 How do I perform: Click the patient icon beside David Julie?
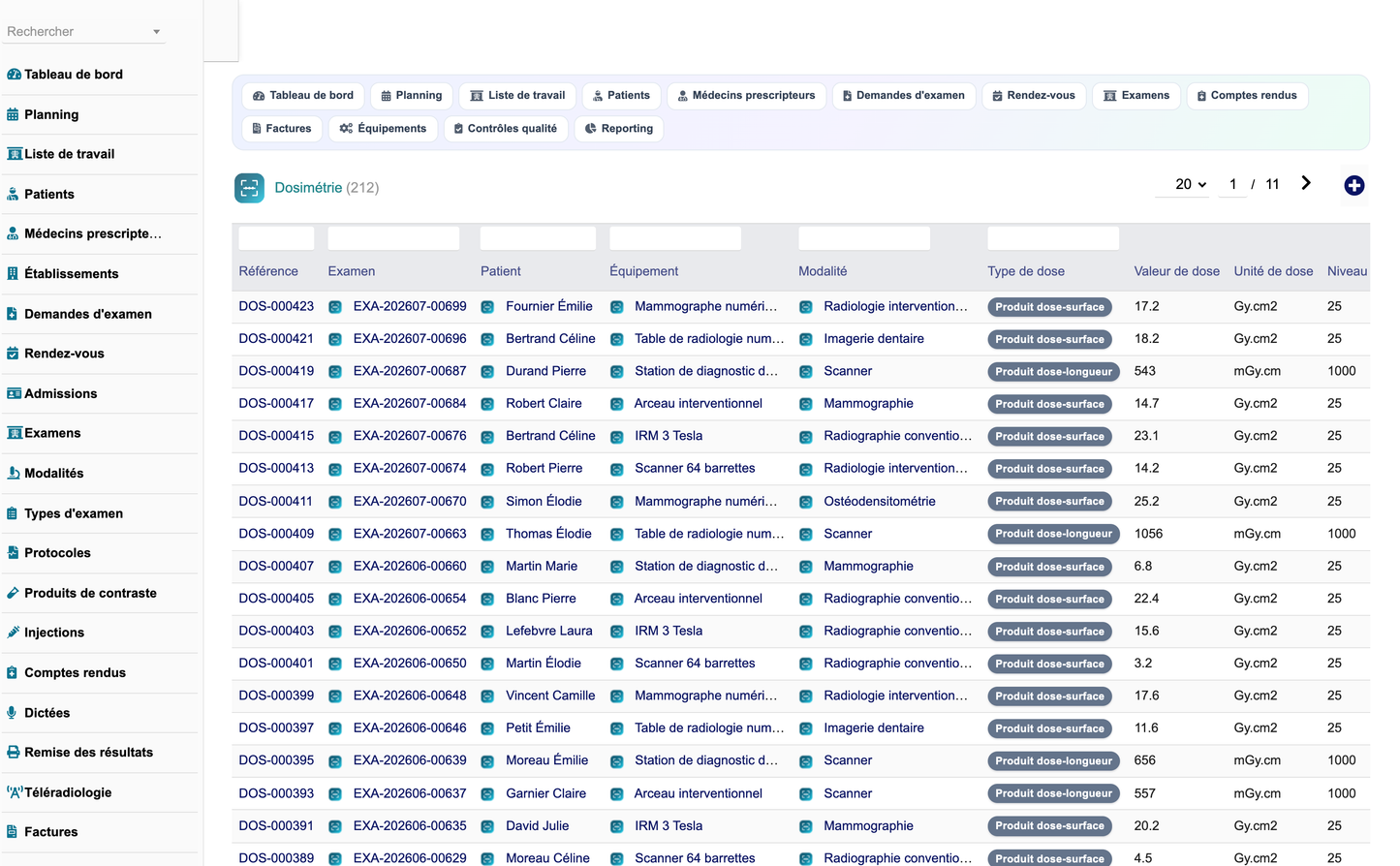[x=487, y=826]
